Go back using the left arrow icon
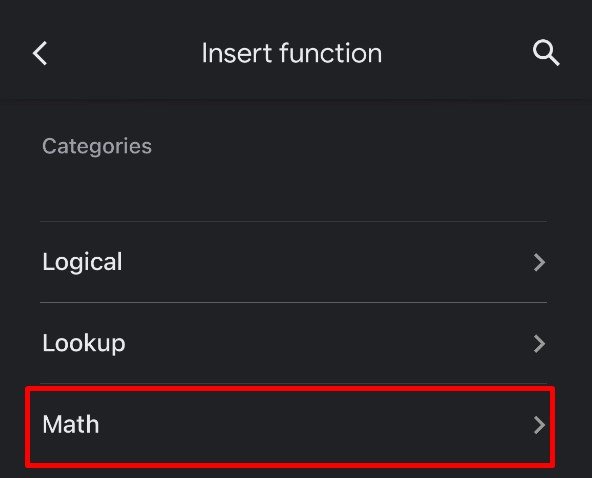Image resolution: width=592 pixels, height=478 pixels. pos(40,53)
